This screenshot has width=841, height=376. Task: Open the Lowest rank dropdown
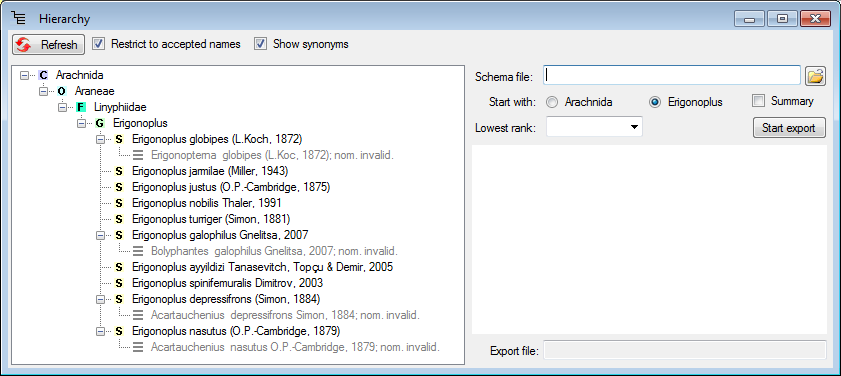pyautogui.click(x=594, y=127)
